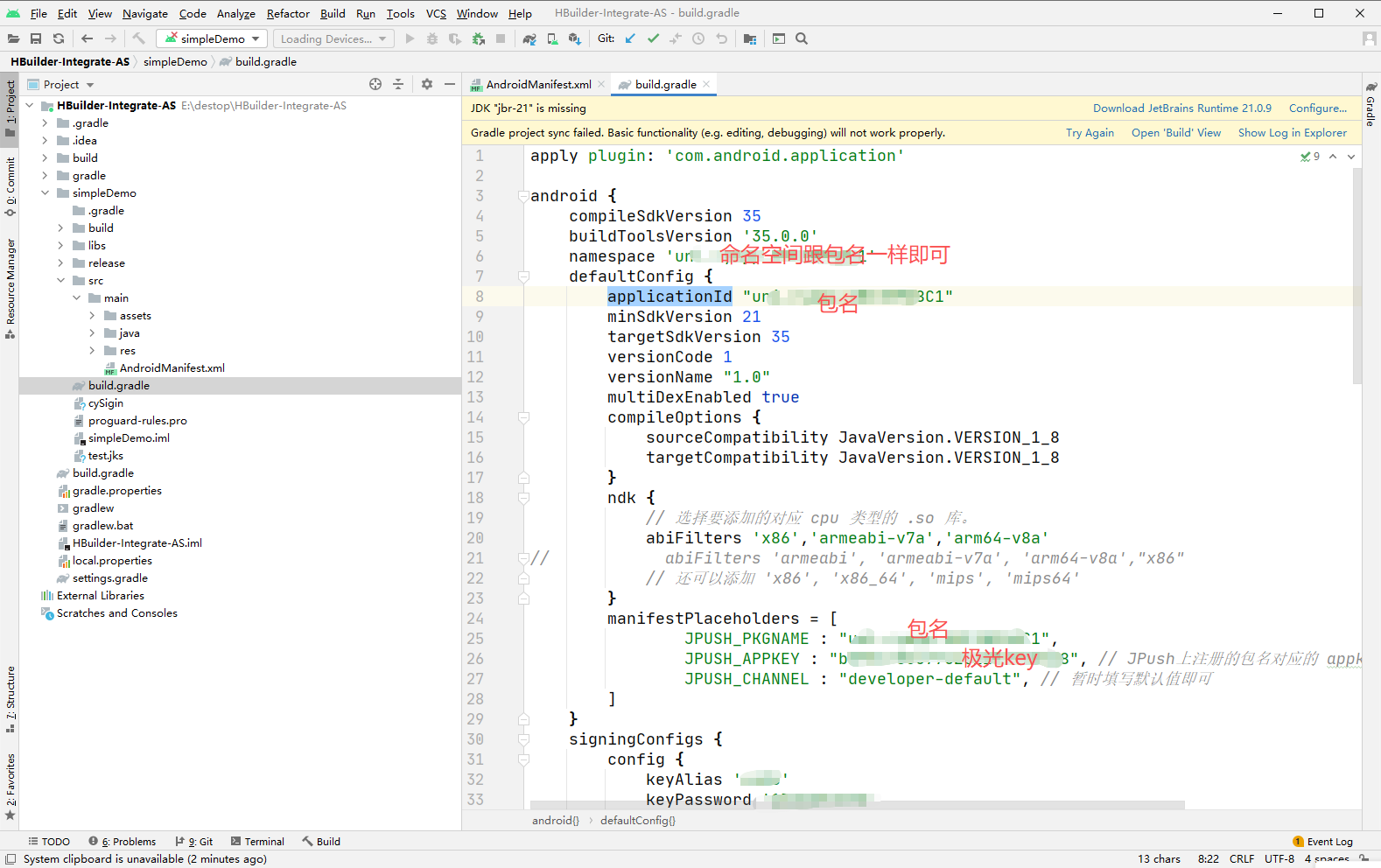Navigate Back with the left arrow icon

87,38
